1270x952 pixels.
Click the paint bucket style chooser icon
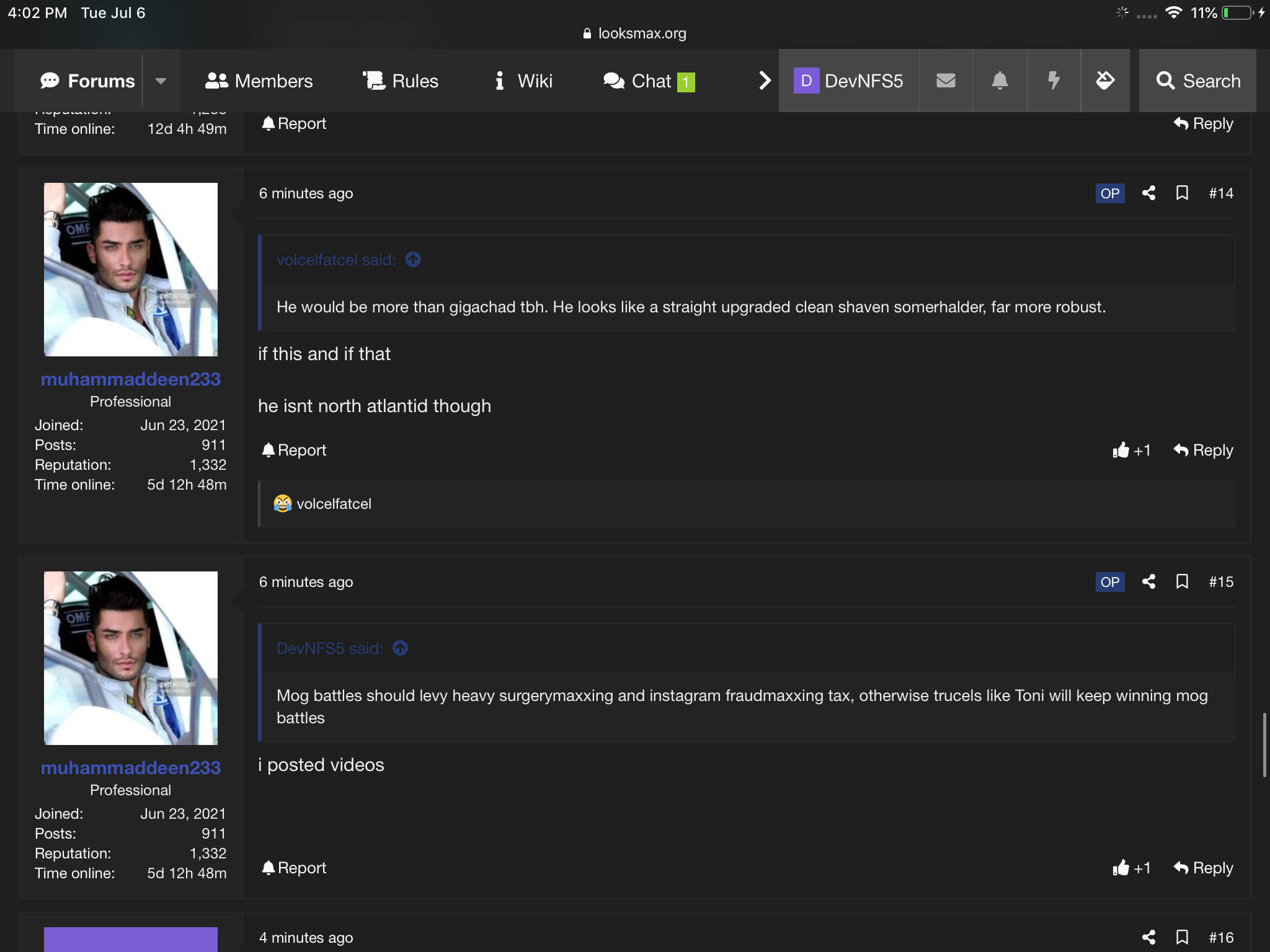[1105, 81]
